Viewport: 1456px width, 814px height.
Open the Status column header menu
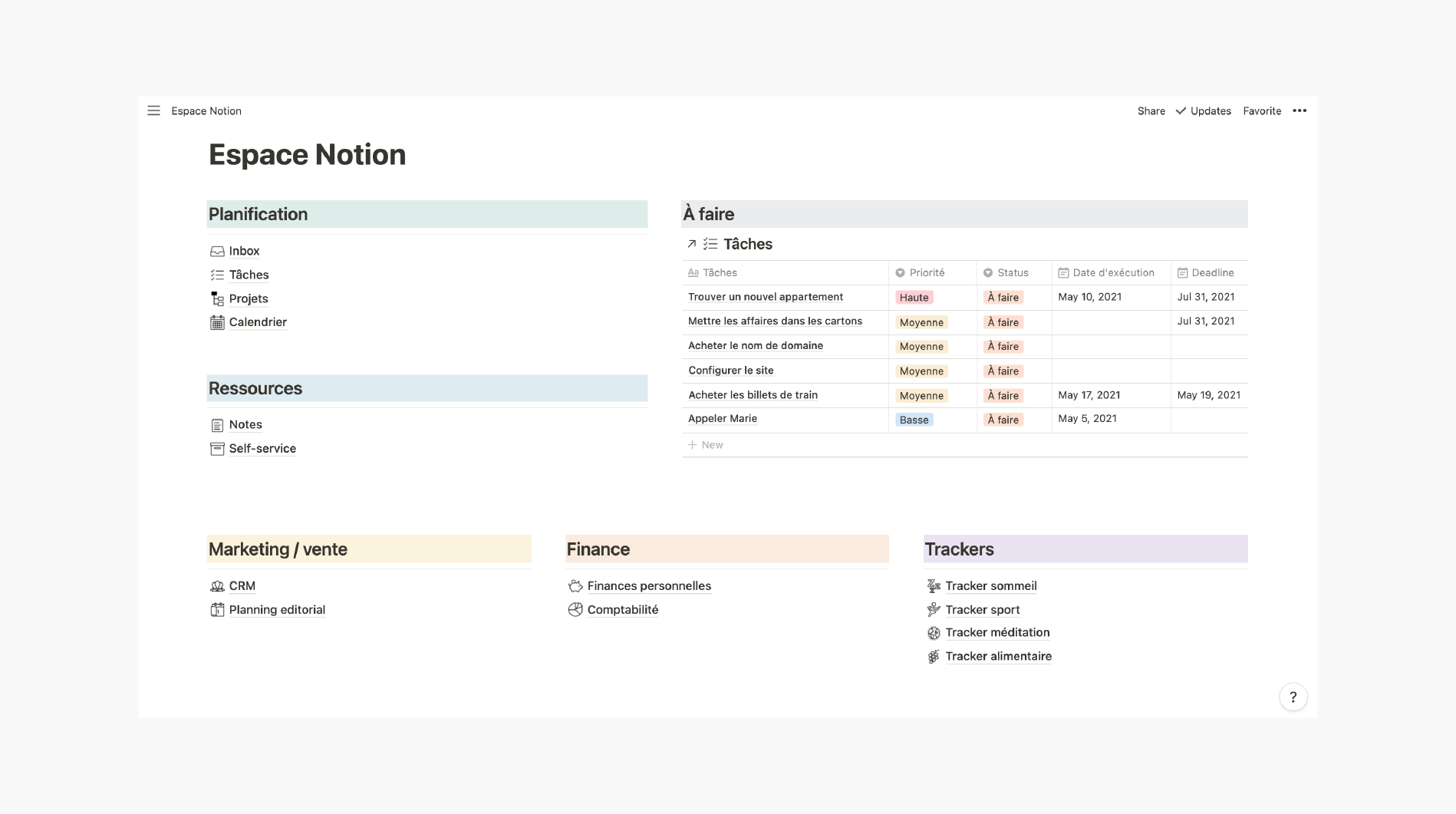(x=1012, y=272)
